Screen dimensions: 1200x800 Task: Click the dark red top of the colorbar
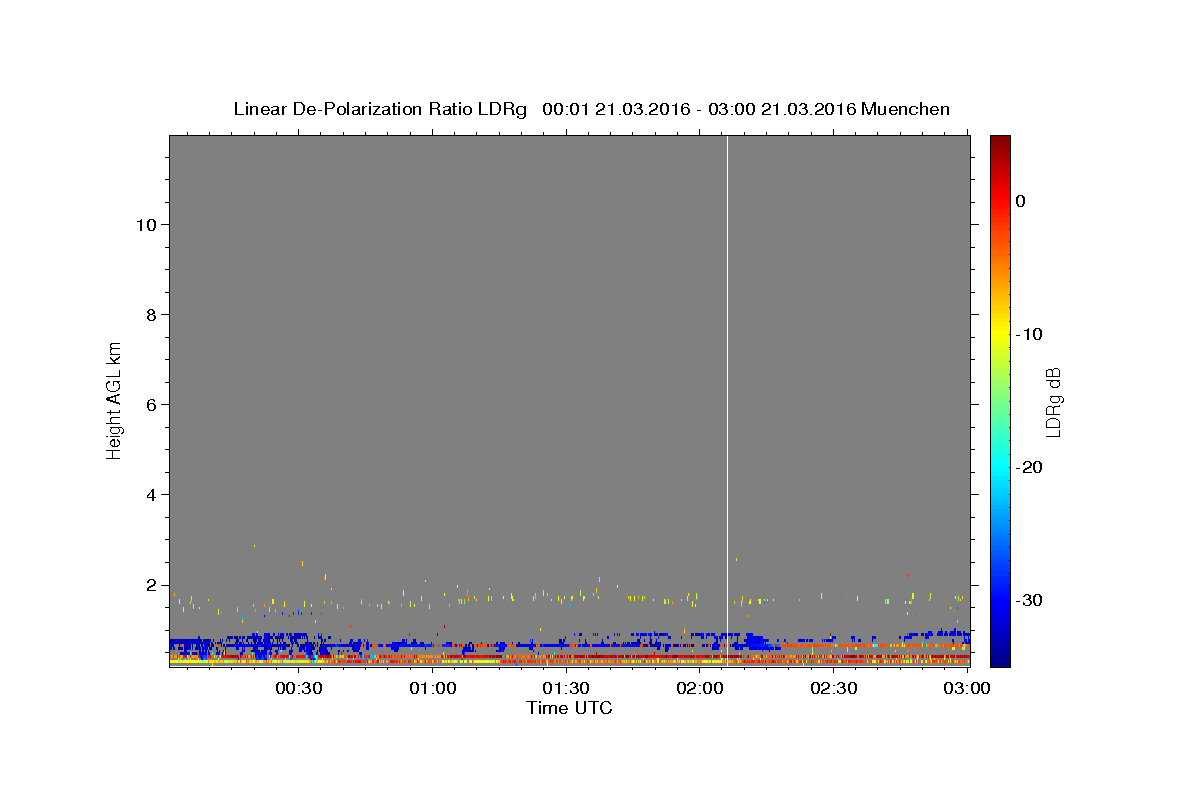click(1000, 143)
